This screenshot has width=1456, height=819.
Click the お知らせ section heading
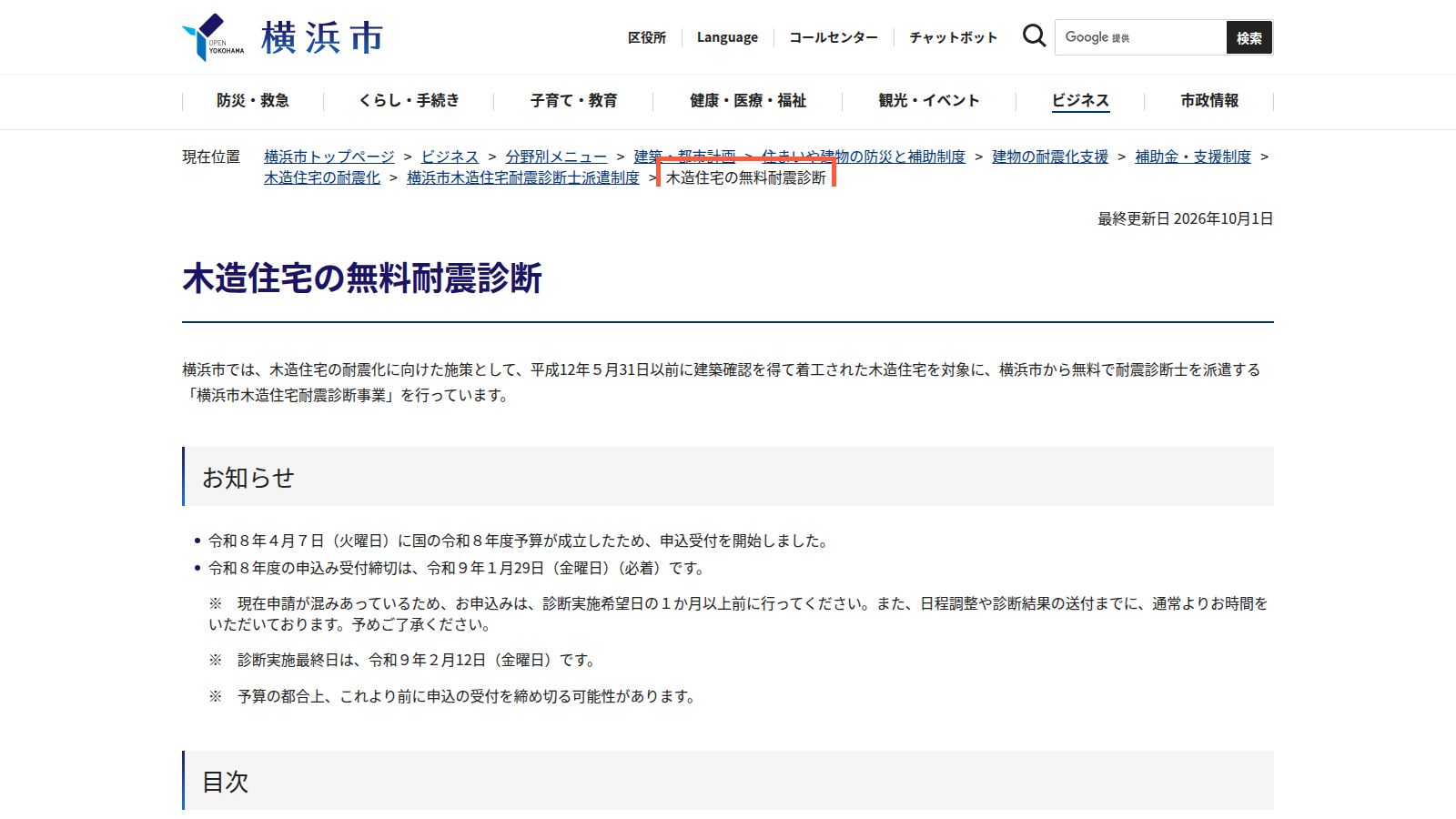(728, 477)
